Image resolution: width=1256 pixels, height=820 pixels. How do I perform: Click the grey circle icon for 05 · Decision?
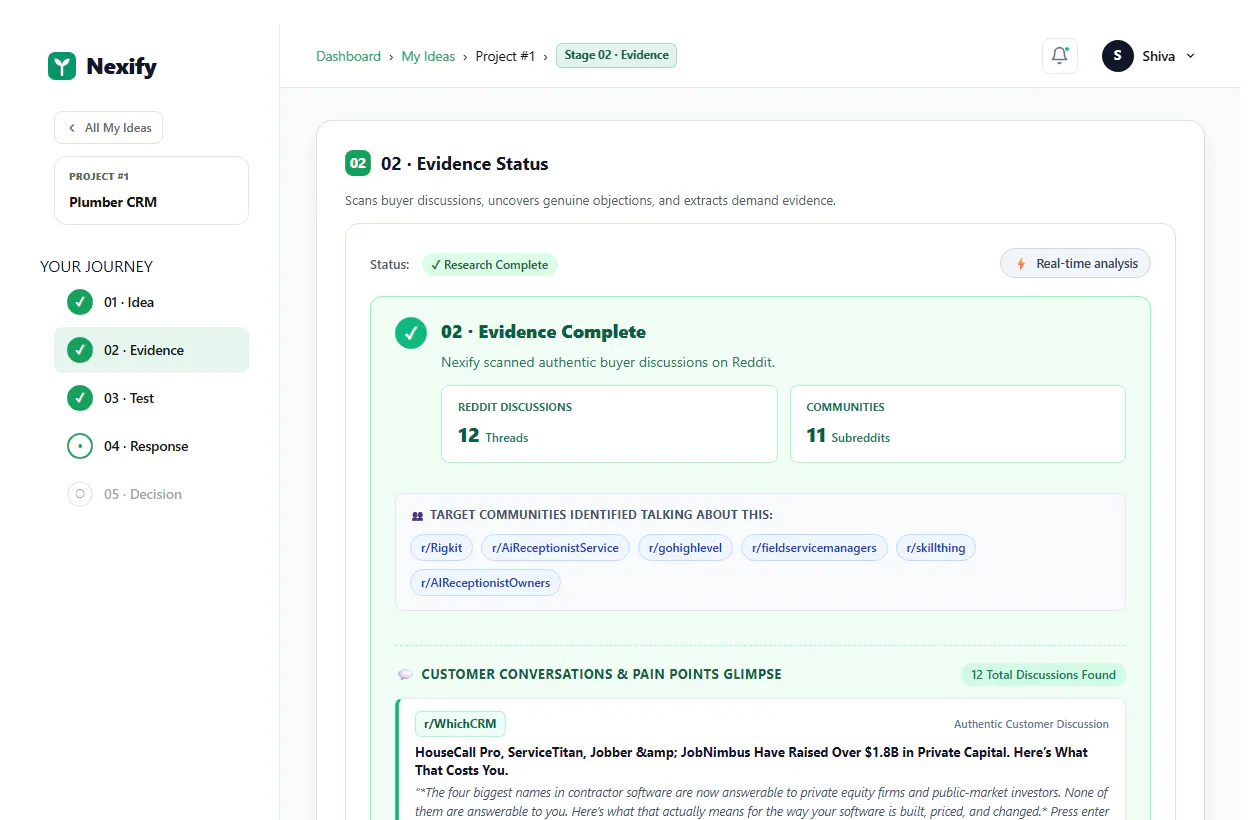(x=80, y=494)
